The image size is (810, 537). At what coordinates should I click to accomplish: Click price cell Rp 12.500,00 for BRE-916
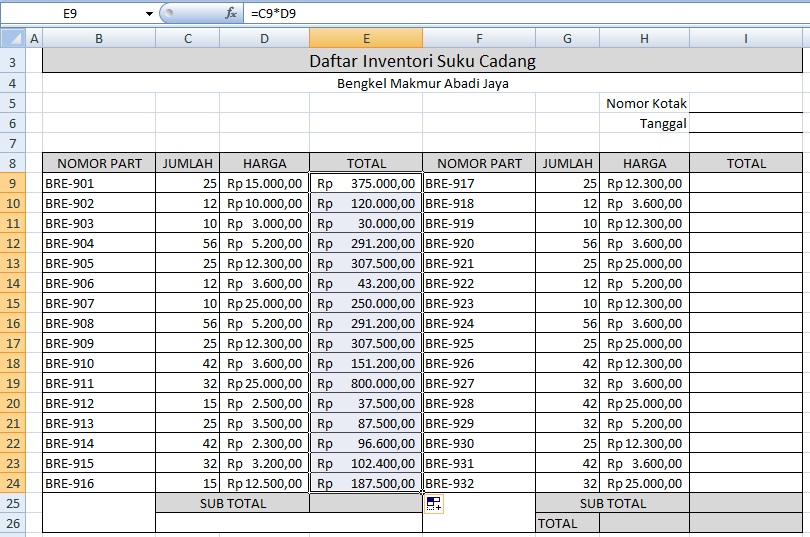(264, 483)
